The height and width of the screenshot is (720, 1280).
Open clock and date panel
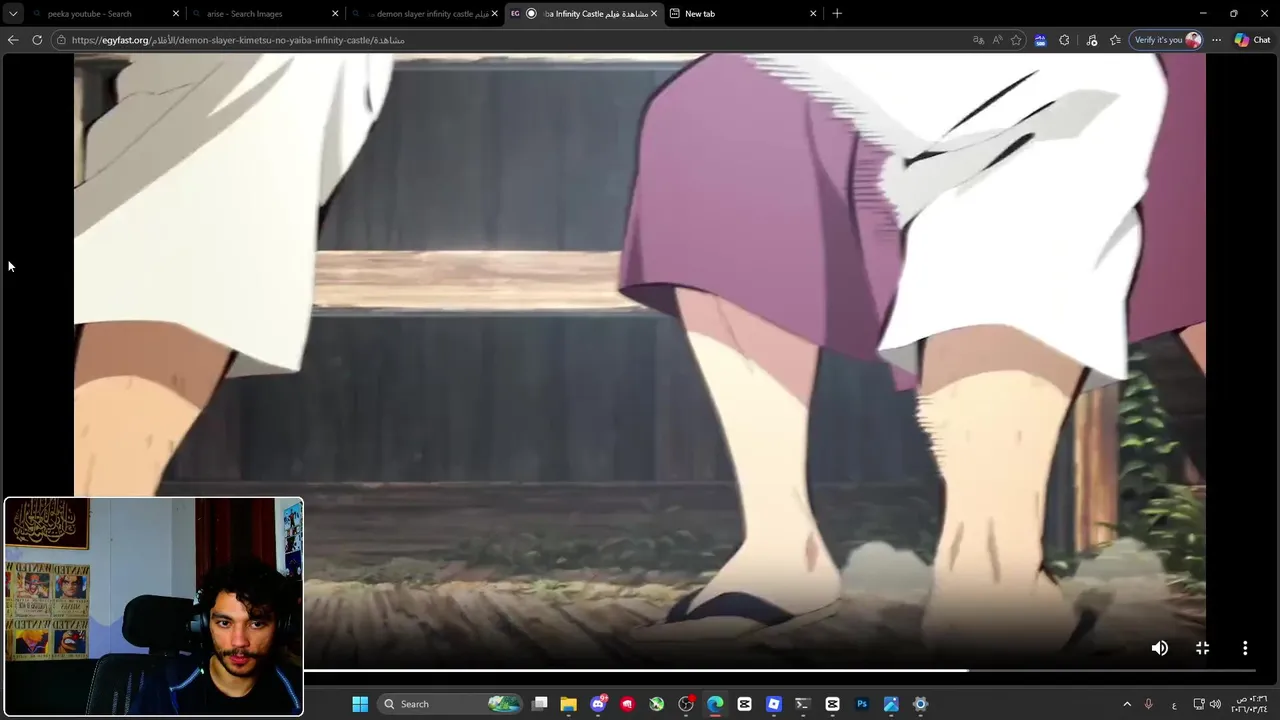(1249, 704)
